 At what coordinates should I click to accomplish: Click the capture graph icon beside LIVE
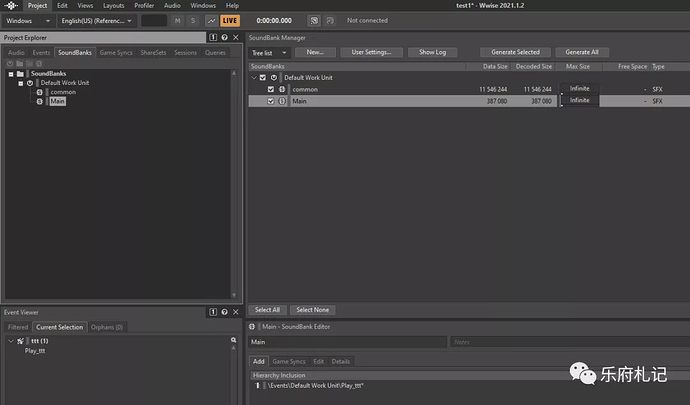(x=212, y=21)
